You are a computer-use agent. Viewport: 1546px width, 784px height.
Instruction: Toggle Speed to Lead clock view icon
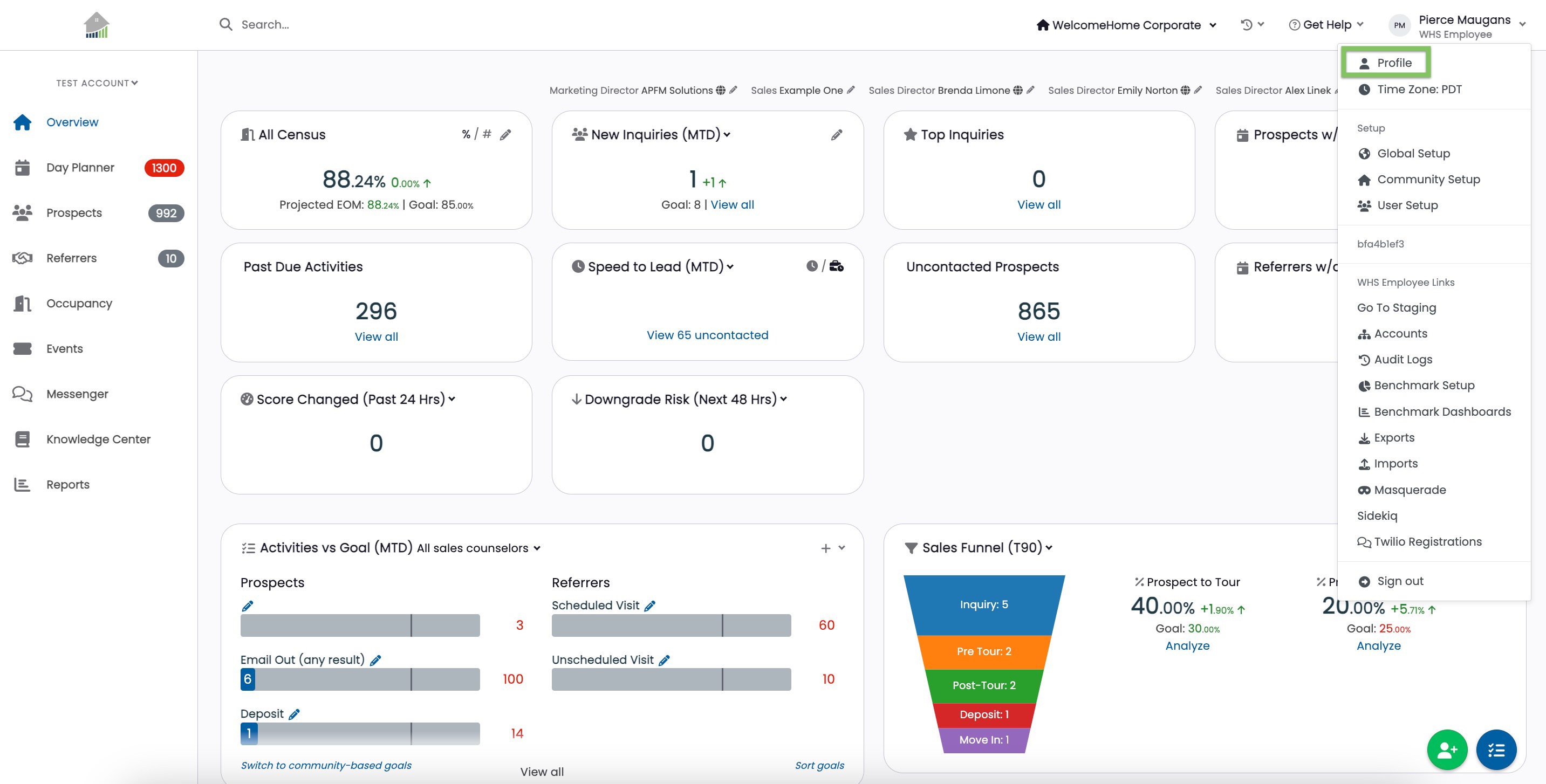[x=811, y=266]
